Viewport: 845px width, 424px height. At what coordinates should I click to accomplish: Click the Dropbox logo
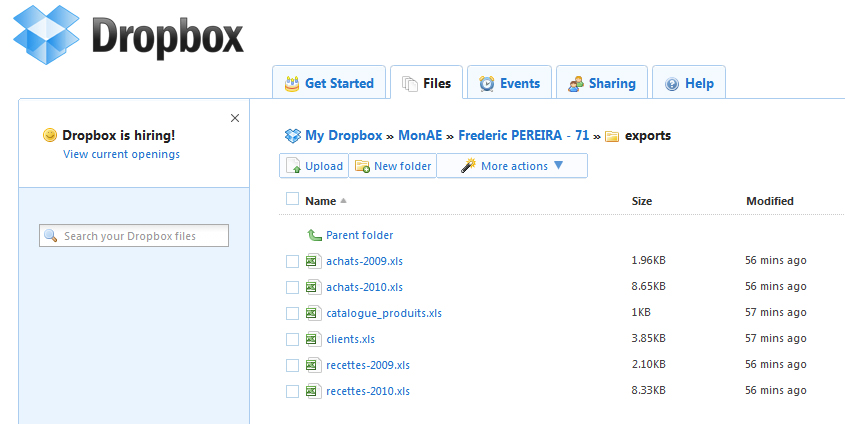coord(128,35)
